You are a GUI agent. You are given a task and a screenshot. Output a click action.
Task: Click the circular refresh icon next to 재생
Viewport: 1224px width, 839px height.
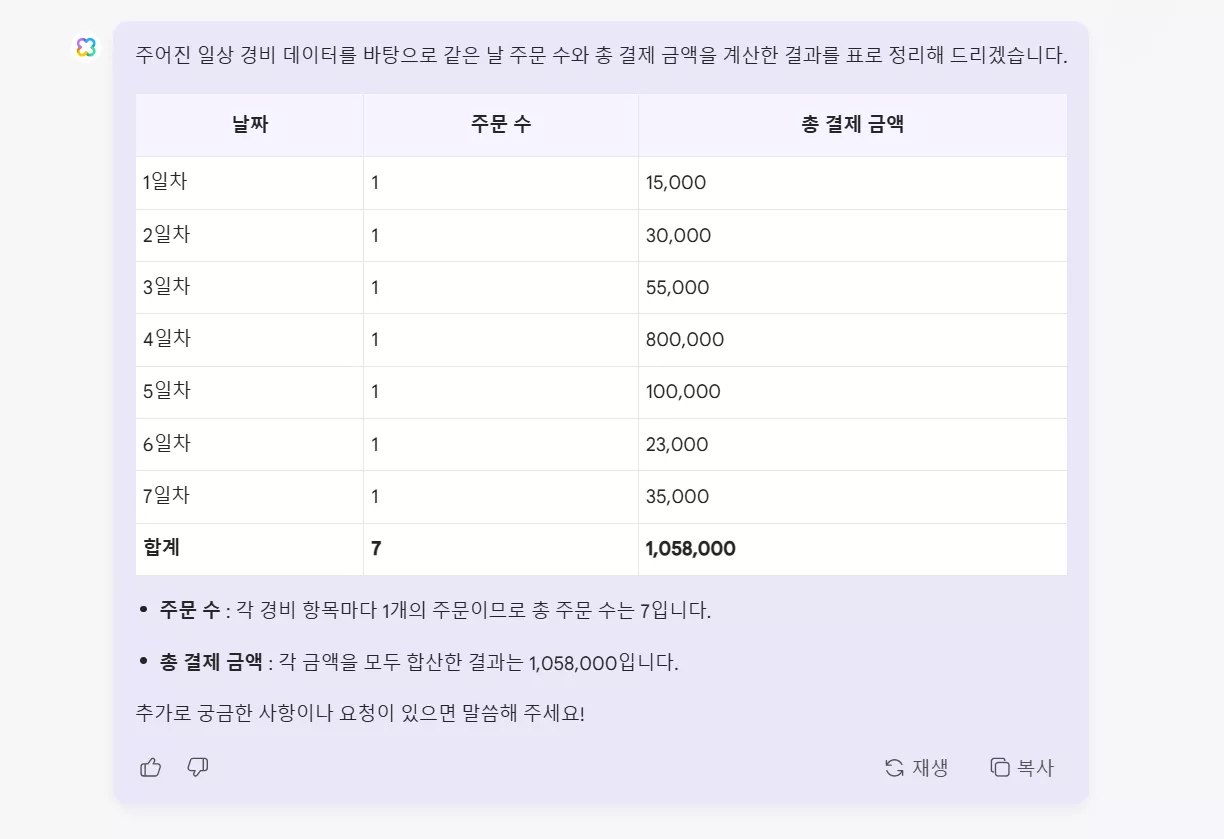coord(893,766)
